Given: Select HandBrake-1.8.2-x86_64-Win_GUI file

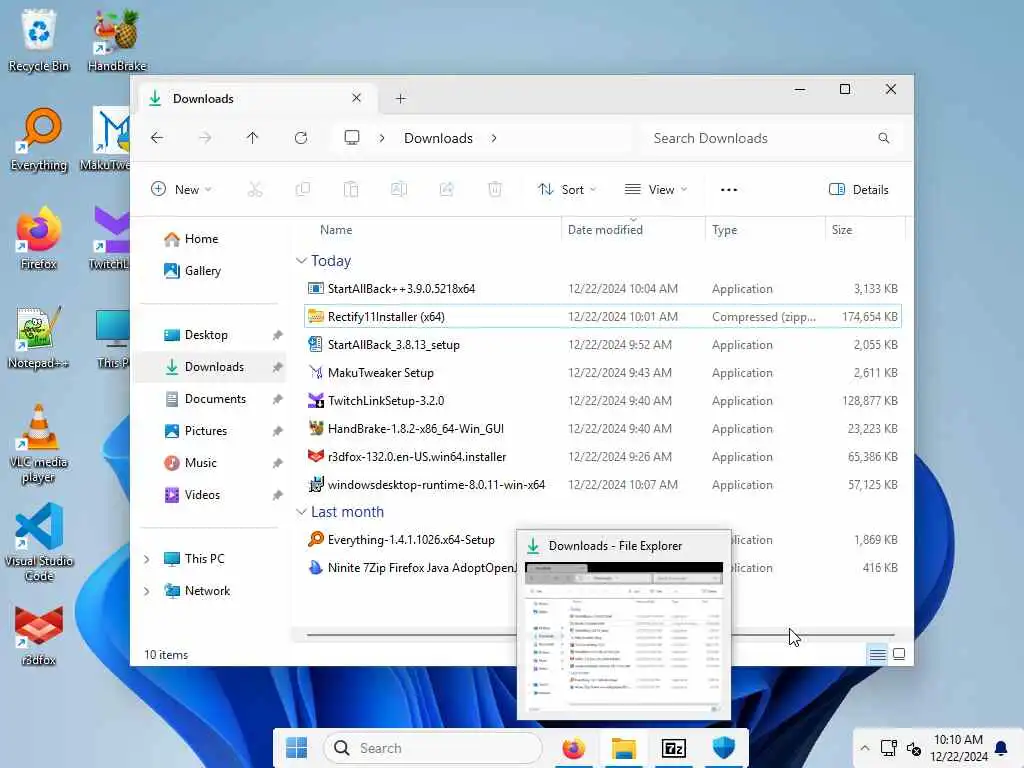Looking at the screenshot, I should (603, 429).
